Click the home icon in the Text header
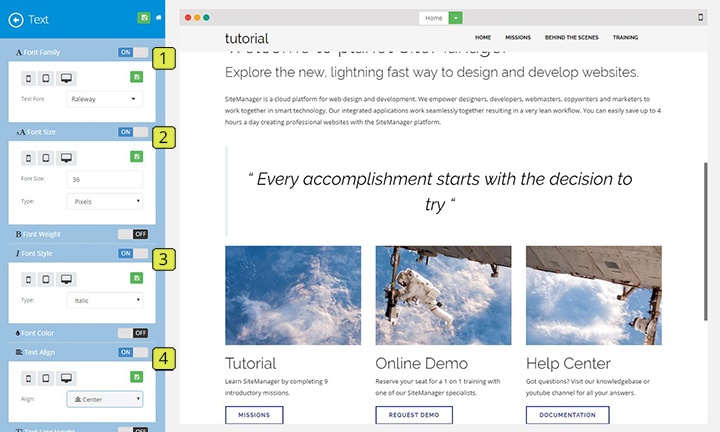This screenshot has height=432, width=720. pyautogui.click(x=158, y=18)
